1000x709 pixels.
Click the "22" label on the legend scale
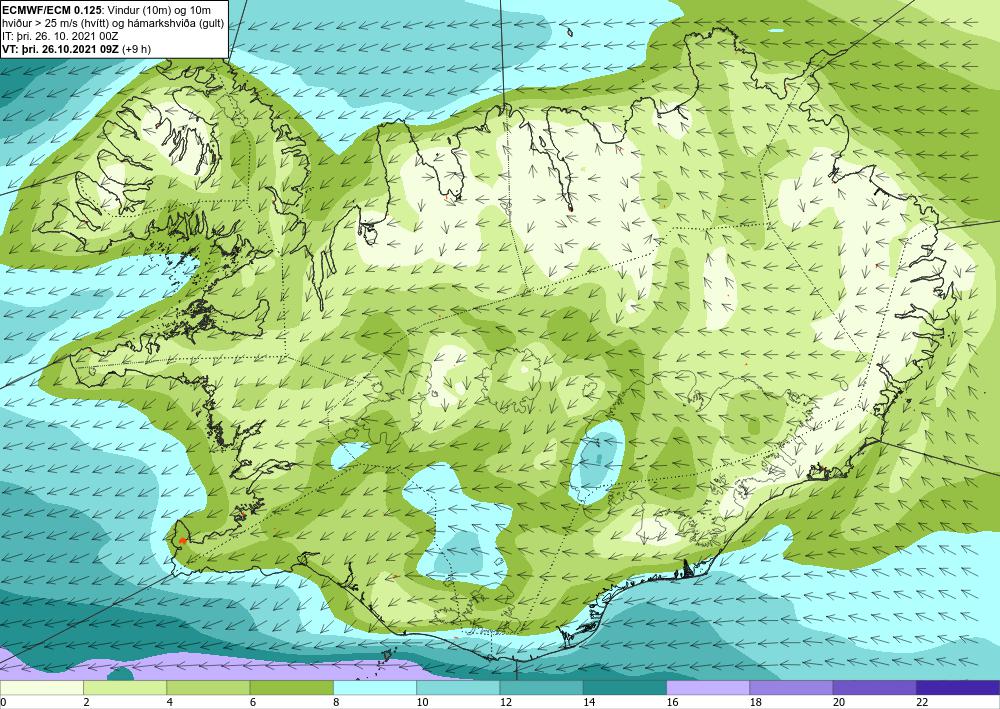(922, 703)
